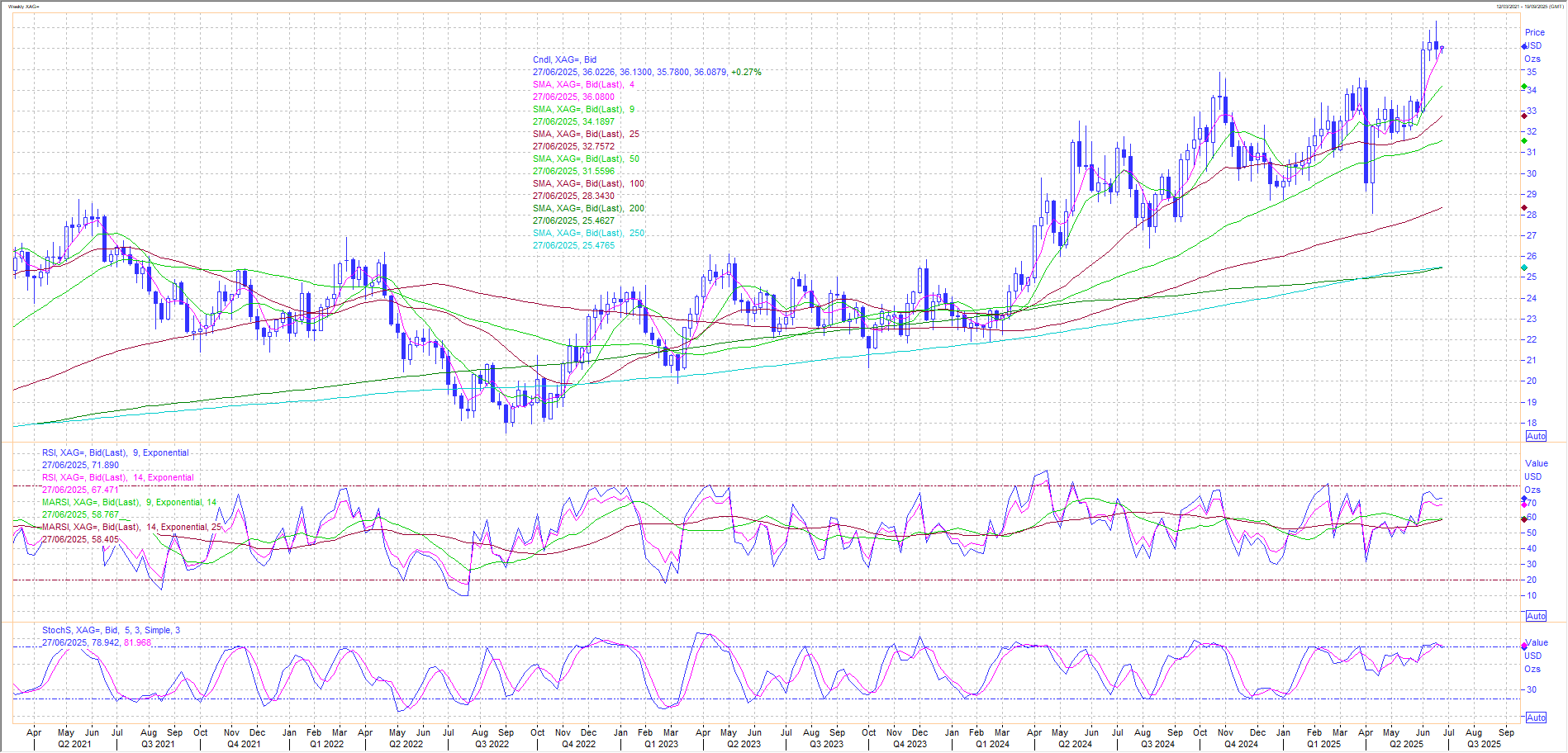
Task: Click the 'Q3 2025' label on the time axis
Action: click(1484, 744)
